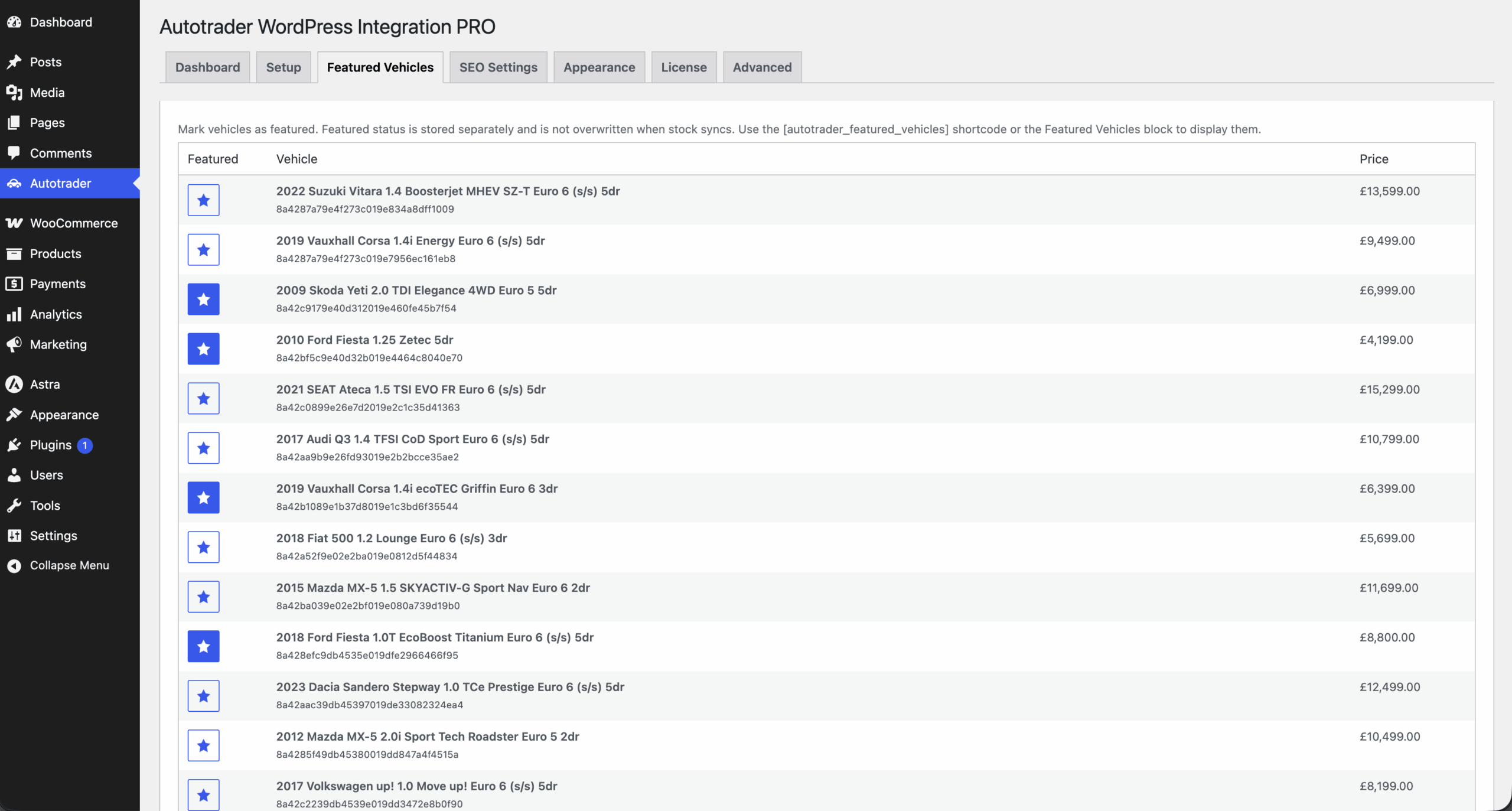The height and width of the screenshot is (811, 1512).
Task: Click the WooCommerce logo icon
Action: click(14, 223)
